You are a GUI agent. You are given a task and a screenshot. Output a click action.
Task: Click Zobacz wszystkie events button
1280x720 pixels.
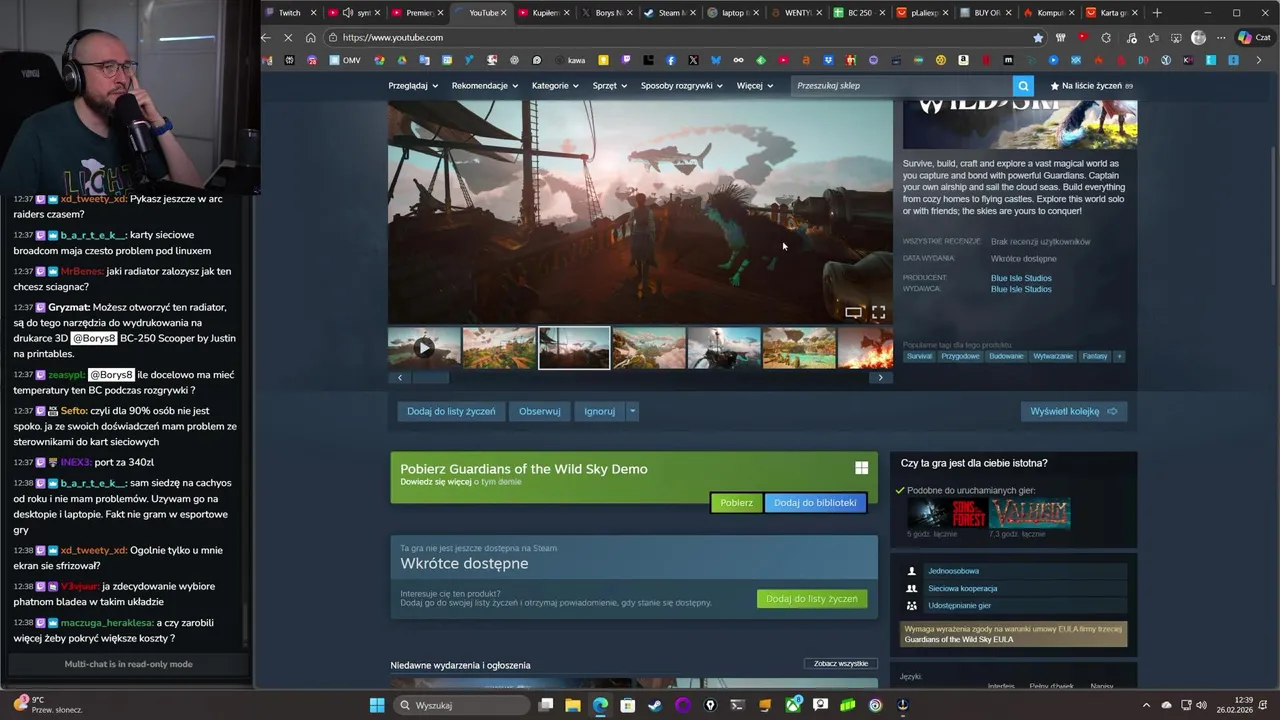click(841, 664)
